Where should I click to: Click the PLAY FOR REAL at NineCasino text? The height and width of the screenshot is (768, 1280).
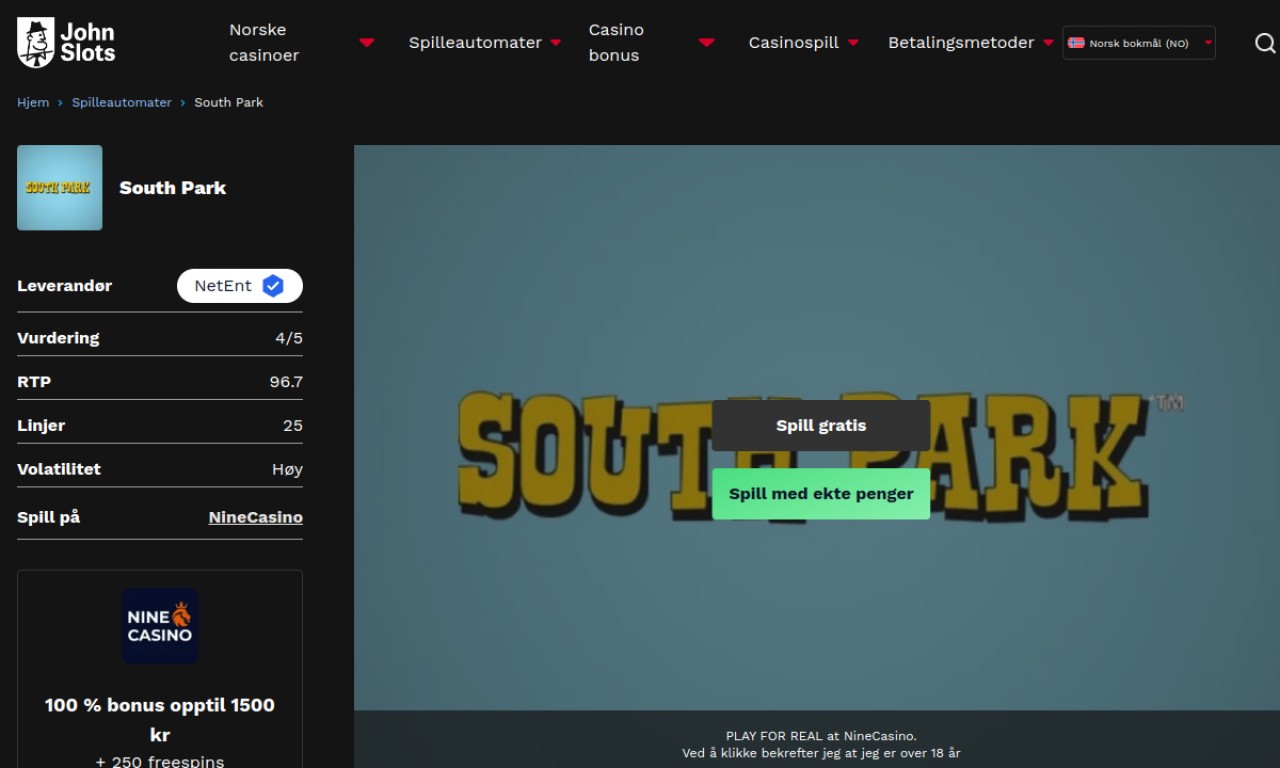821,736
